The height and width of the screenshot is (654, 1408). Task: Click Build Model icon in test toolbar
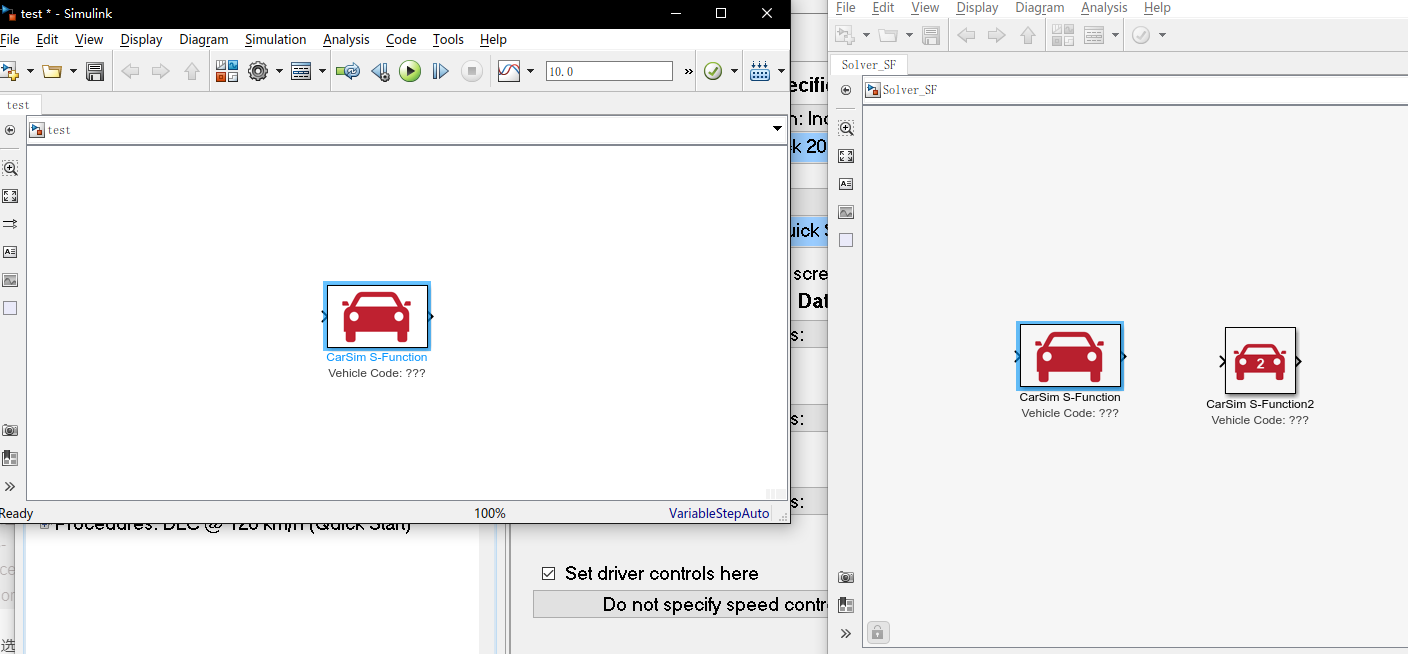759,71
